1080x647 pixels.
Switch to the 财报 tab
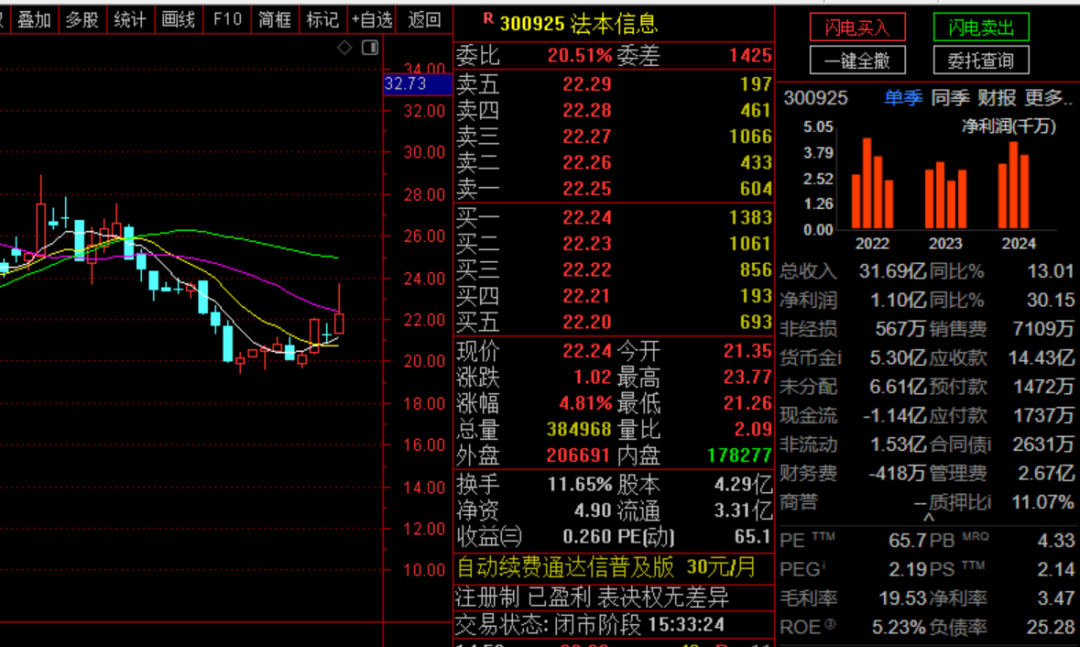[x=997, y=98]
